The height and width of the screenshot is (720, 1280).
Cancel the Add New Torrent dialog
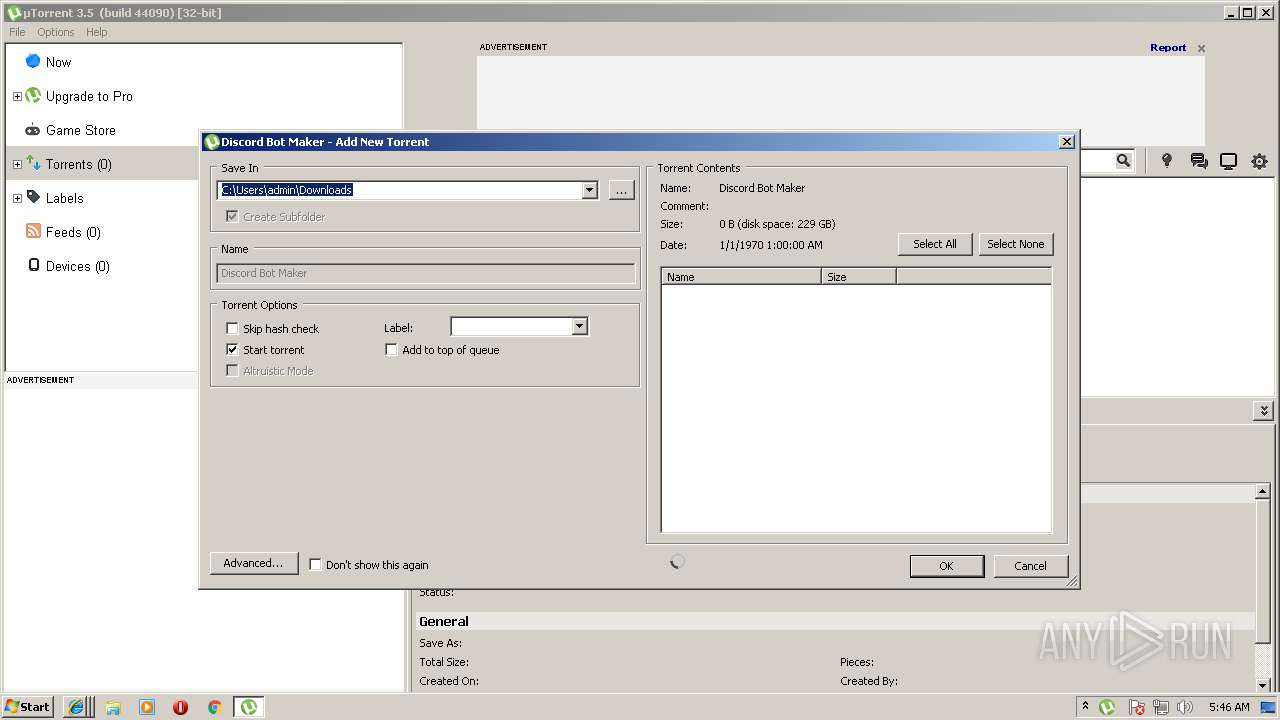(1030, 566)
